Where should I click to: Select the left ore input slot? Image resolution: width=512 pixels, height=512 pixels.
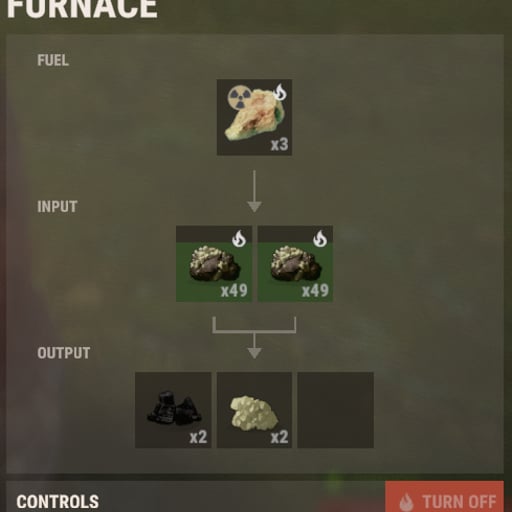coord(214,264)
